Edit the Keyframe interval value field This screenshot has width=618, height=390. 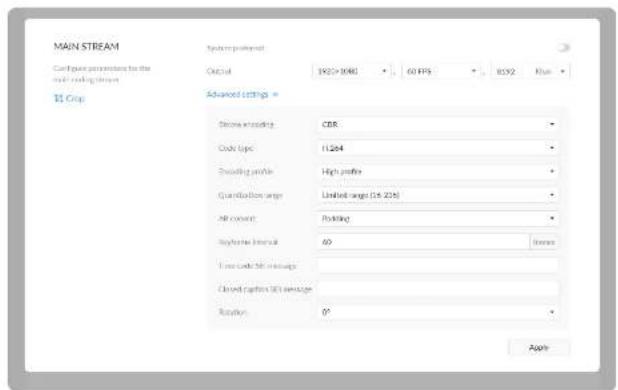[x=423, y=242]
